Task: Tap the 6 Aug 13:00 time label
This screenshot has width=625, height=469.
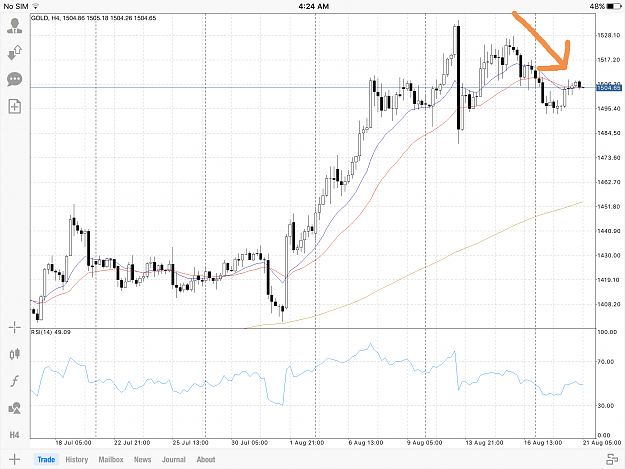Action: pos(366,443)
